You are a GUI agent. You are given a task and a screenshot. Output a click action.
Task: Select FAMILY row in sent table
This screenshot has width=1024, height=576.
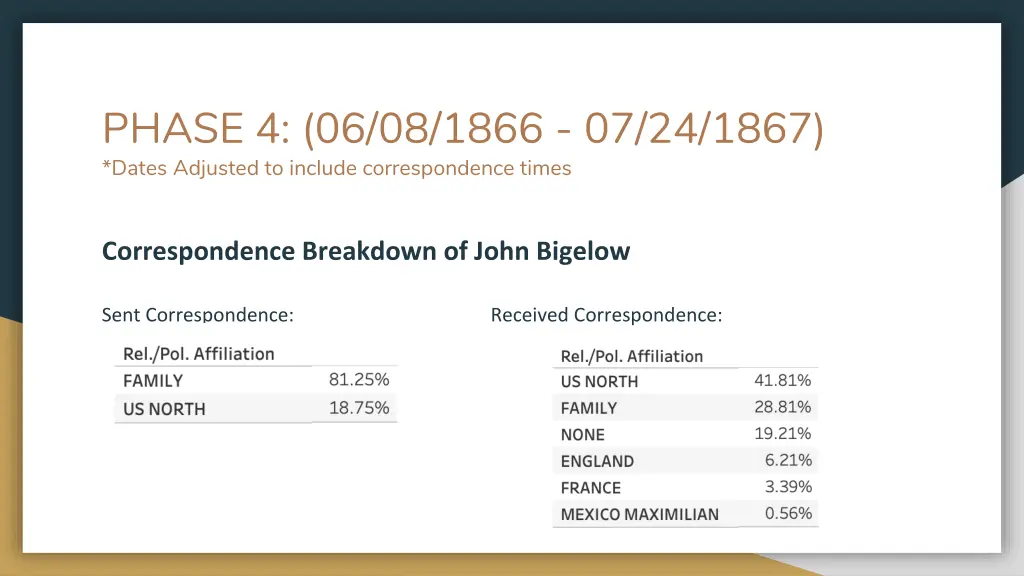pos(256,380)
